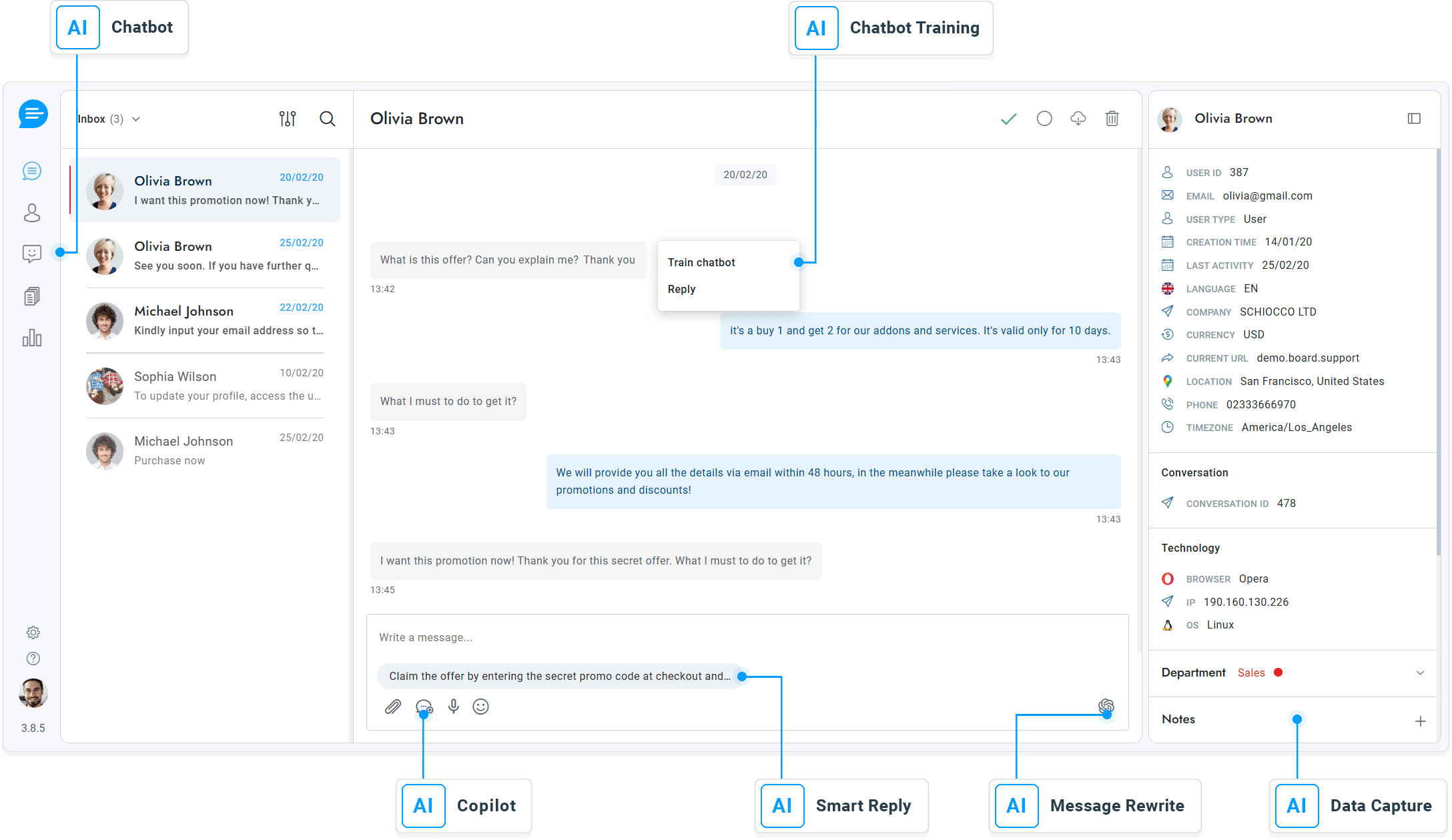Viewport: 1452px width, 840px height.
Task: Open the conversation filters panel
Action: tap(288, 119)
